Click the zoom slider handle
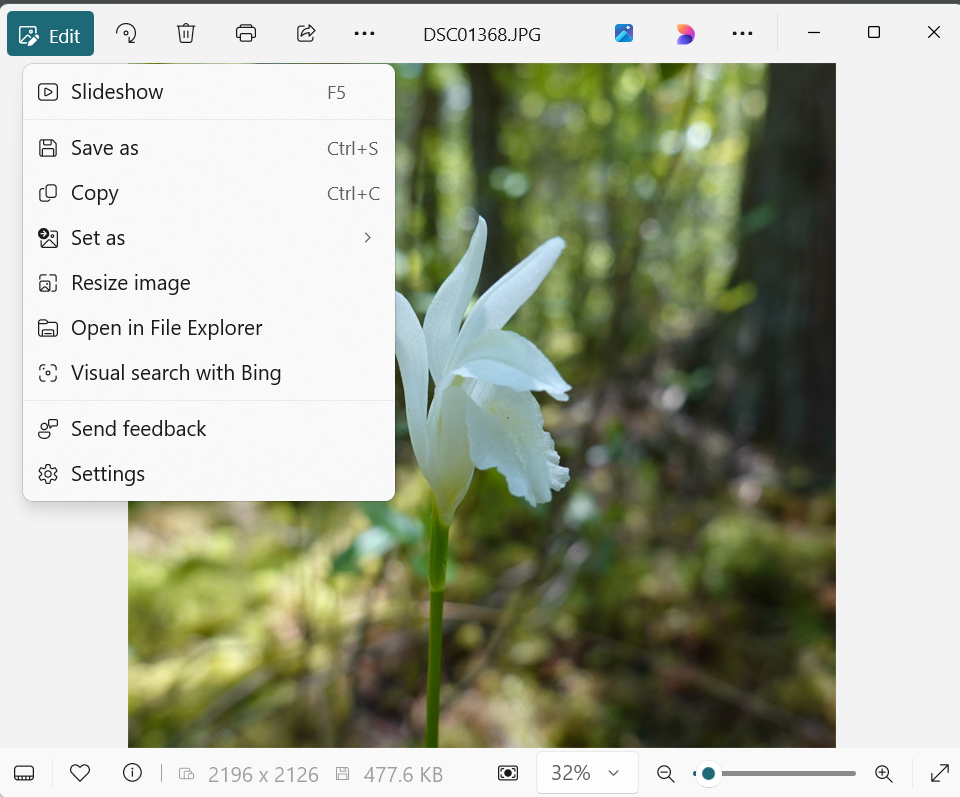 (708, 773)
